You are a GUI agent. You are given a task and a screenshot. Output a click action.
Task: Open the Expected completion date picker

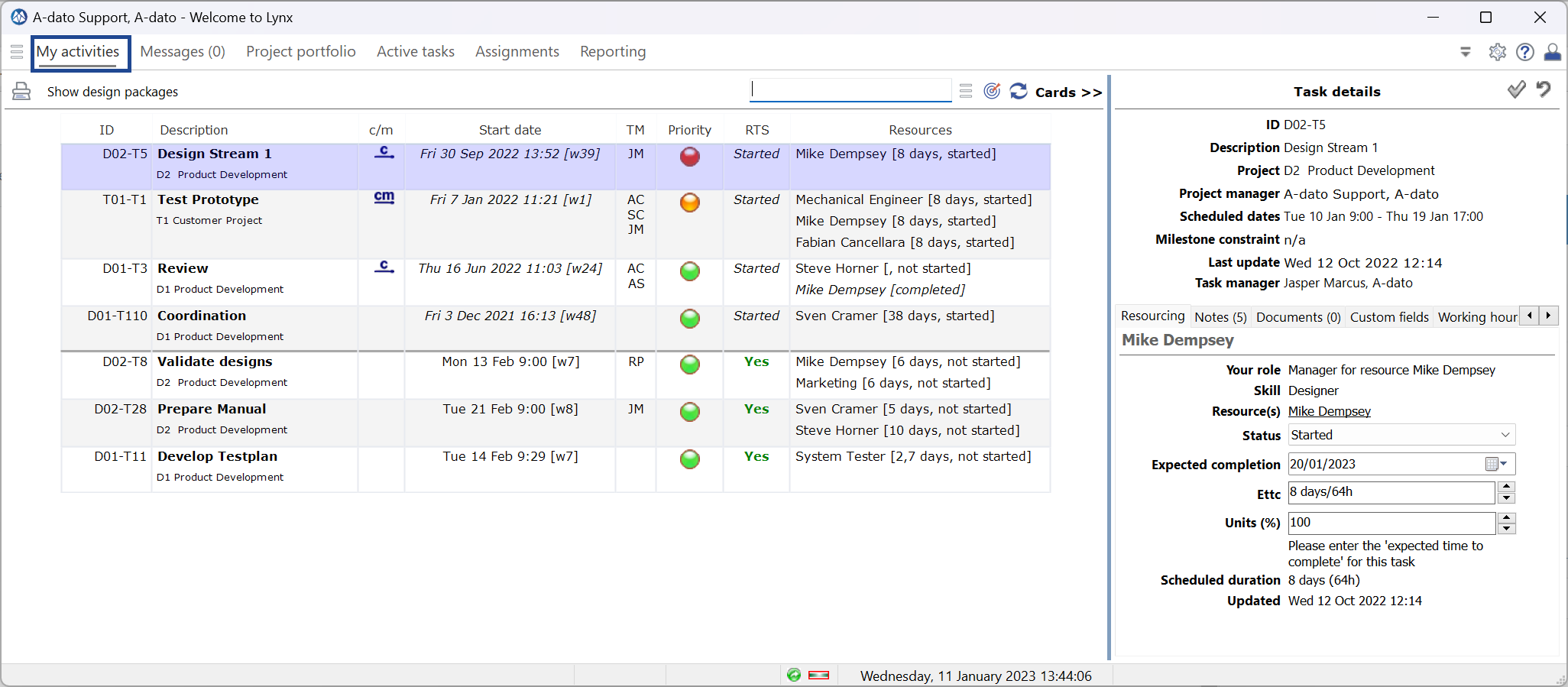point(1495,464)
